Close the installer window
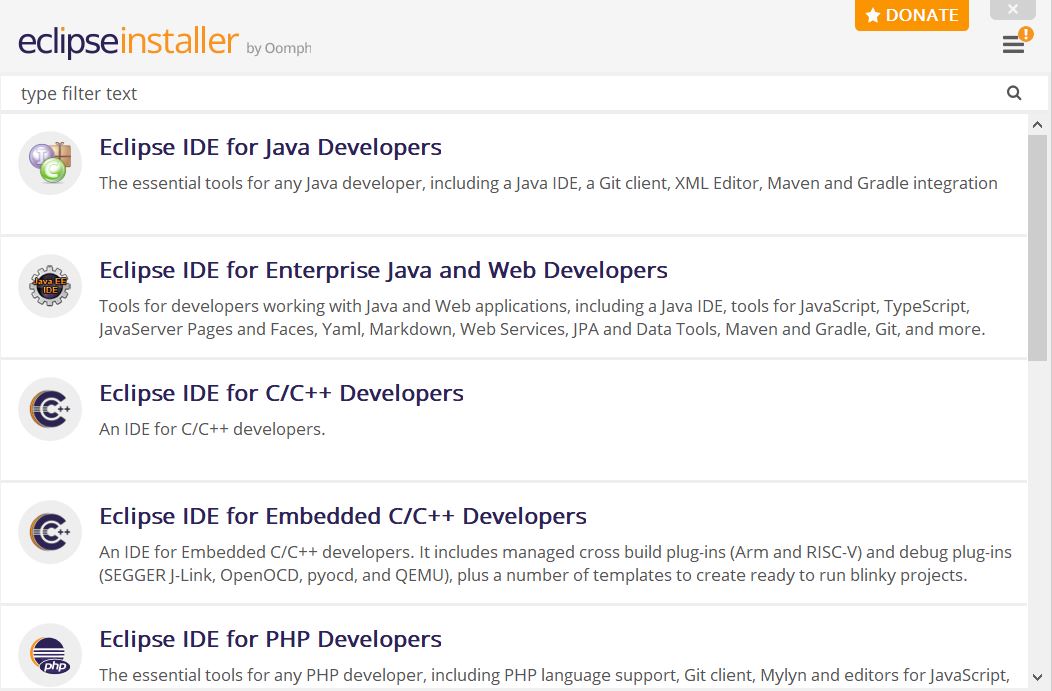 1013,9
